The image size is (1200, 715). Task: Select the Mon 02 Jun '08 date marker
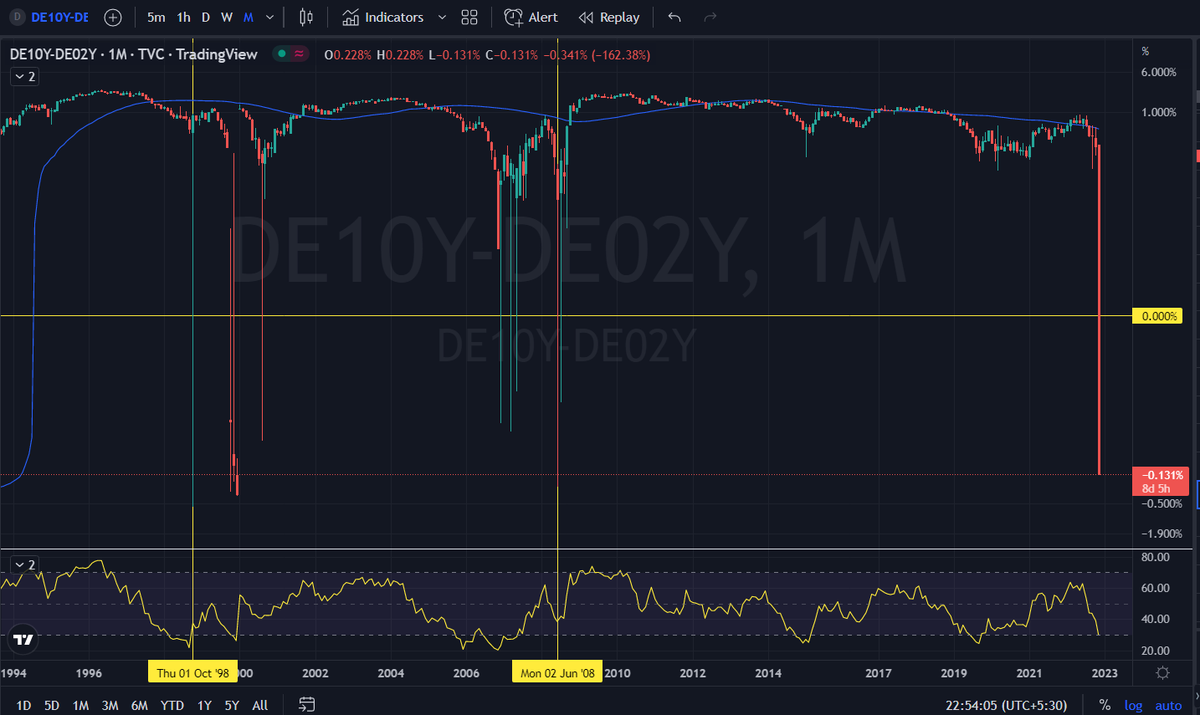click(x=558, y=673)
